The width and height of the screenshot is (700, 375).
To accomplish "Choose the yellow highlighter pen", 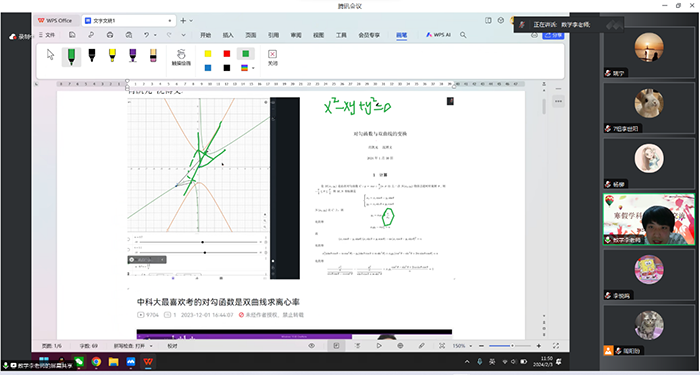I will (112, 55).
